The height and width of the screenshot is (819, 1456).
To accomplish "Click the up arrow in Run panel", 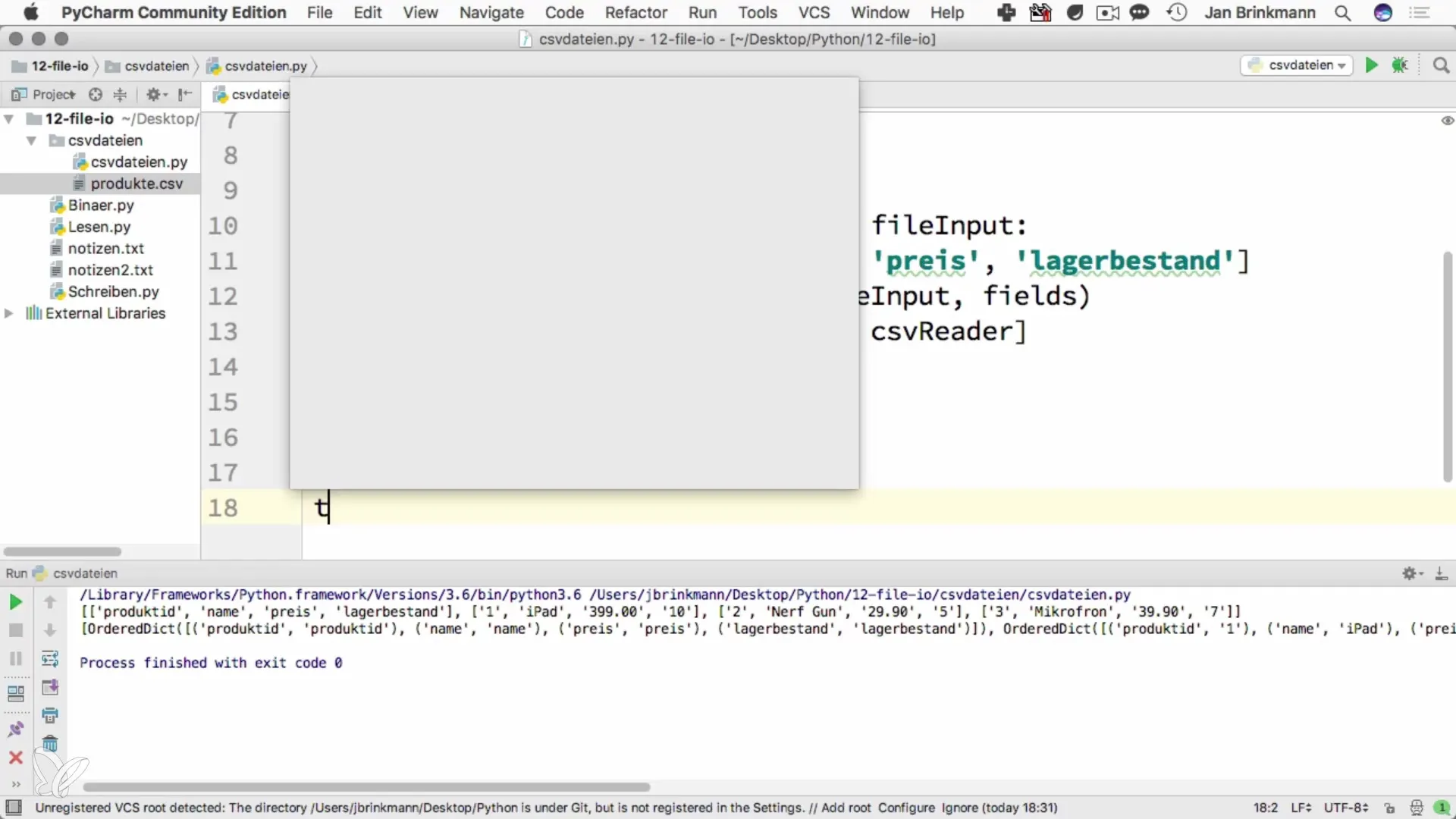I will tap(50, 602).
